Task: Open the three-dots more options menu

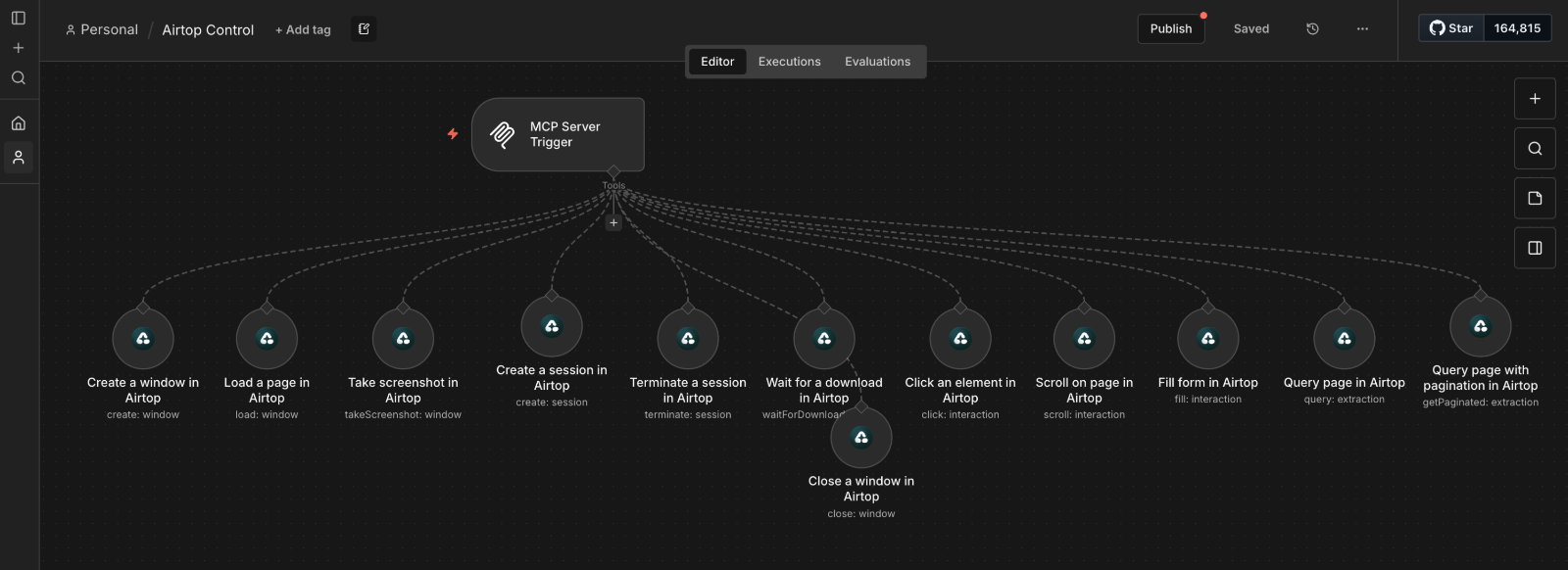Action: [1362, 29]
